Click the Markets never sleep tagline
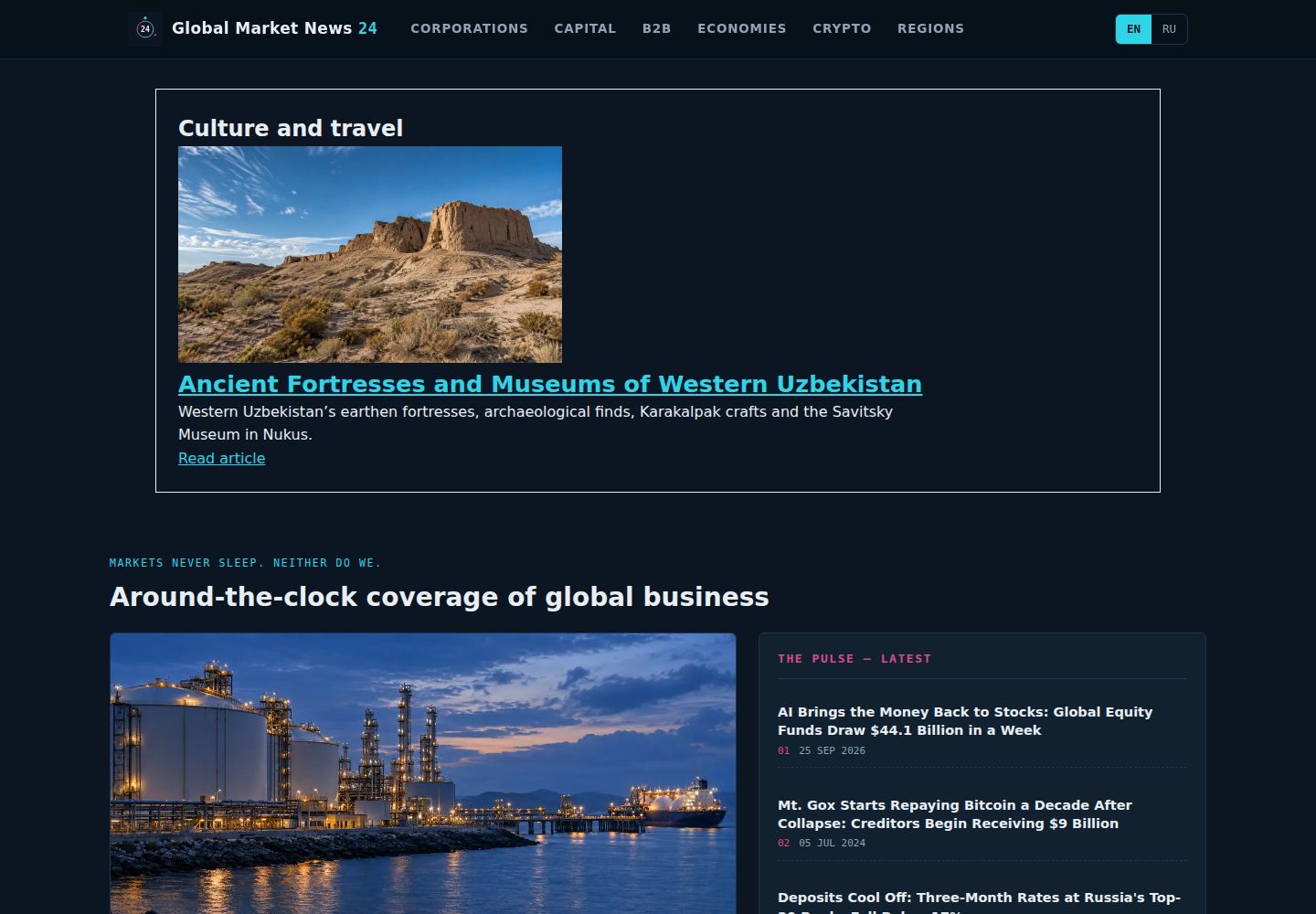This screenshot has height=914, width=1316. pyautogui.click(x=245, y=563)
